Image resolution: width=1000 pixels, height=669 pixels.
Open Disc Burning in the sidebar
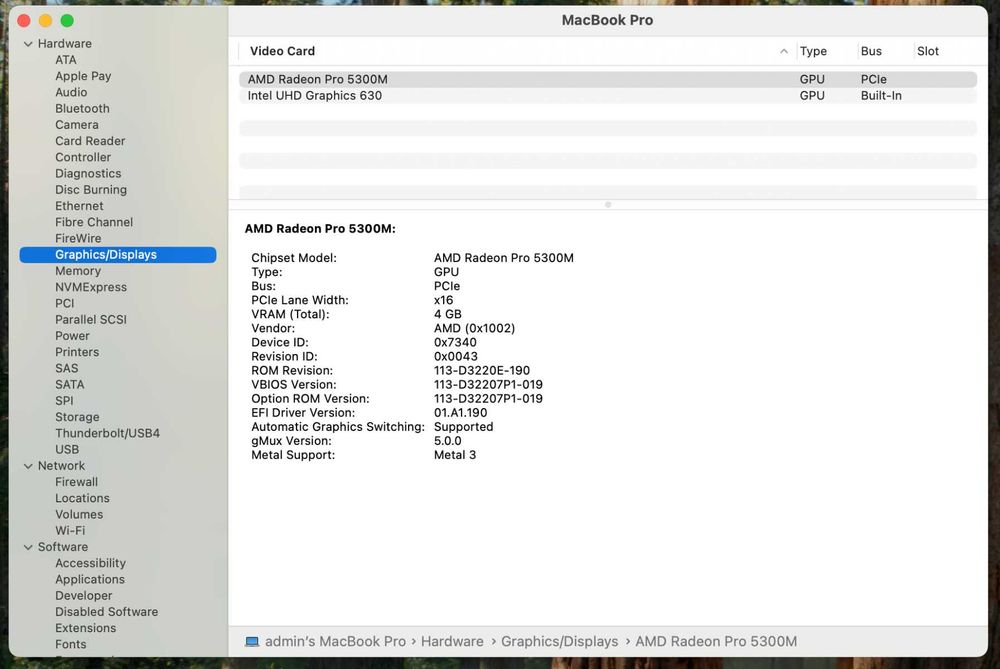tap(91, 190)
